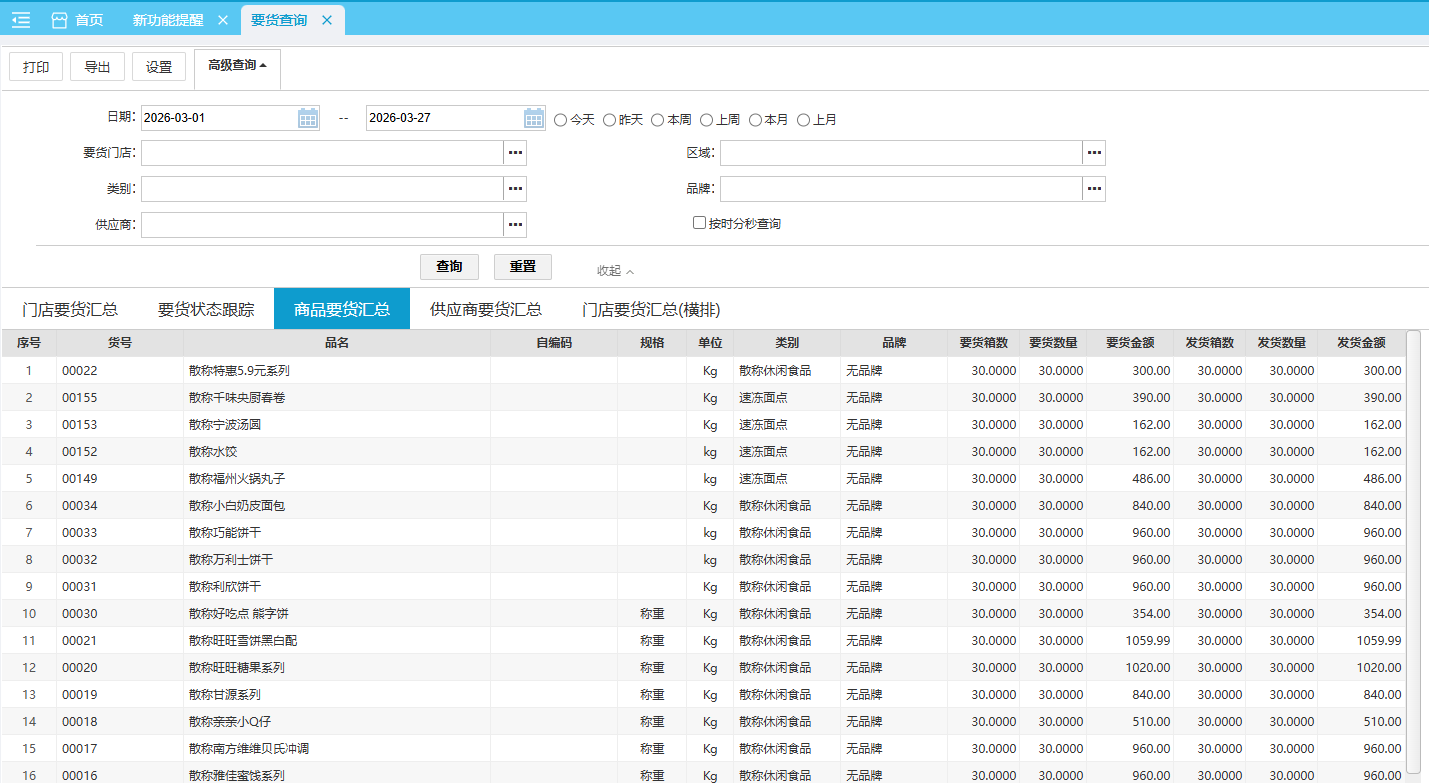
Task: Close the 新功能提醒 tab
Action: (222, 20)
